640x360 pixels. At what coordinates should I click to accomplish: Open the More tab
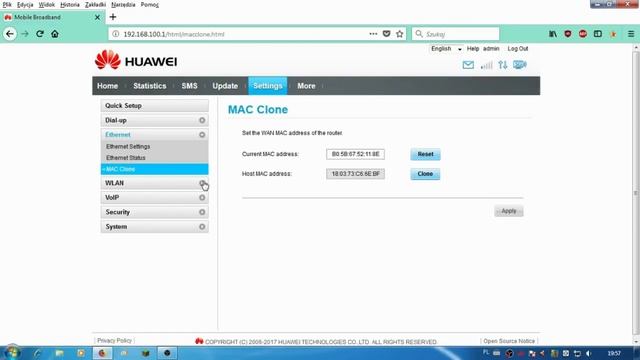[x=306, y=86]
